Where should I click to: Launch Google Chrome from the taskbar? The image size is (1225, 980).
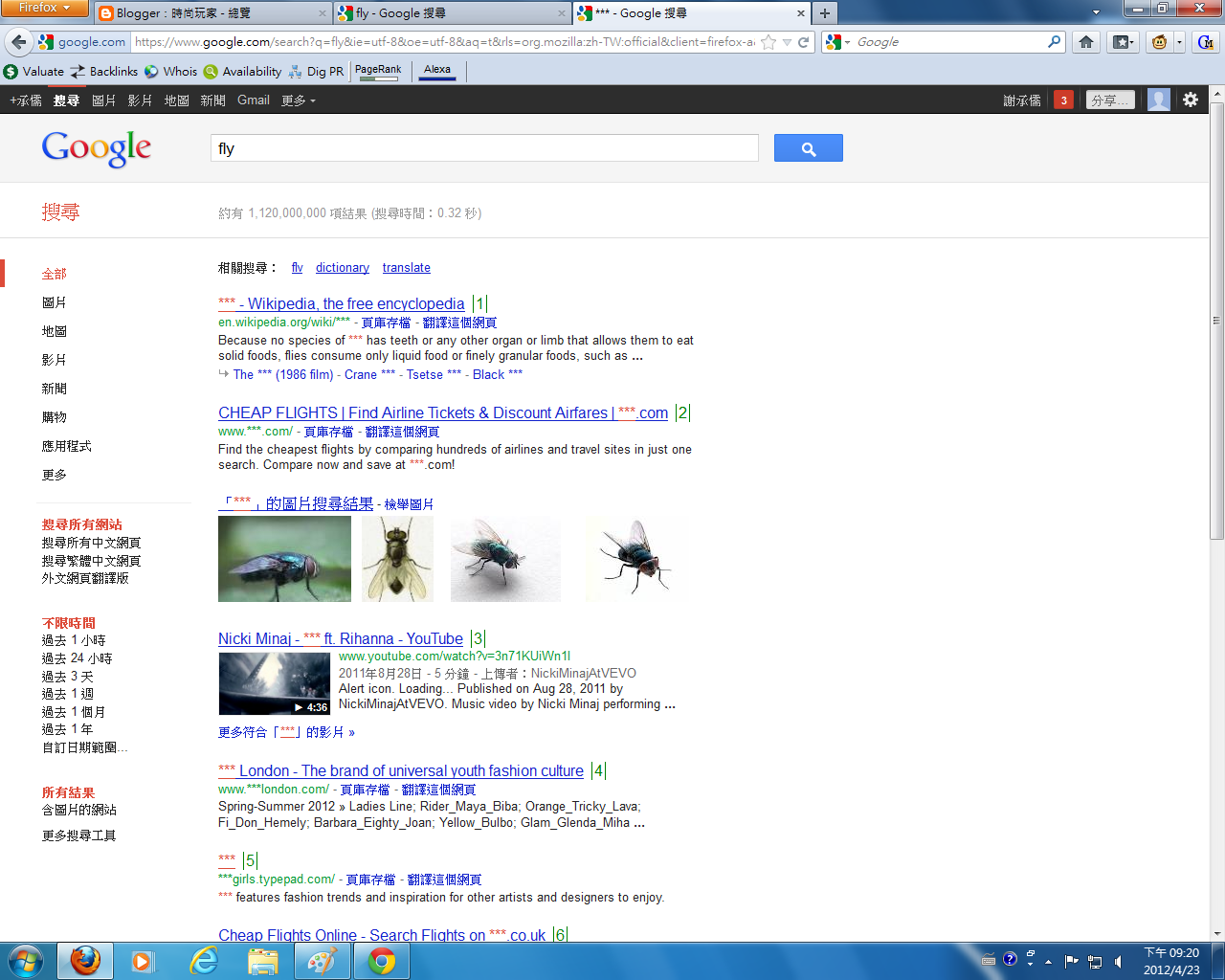[x=382, y=961]
